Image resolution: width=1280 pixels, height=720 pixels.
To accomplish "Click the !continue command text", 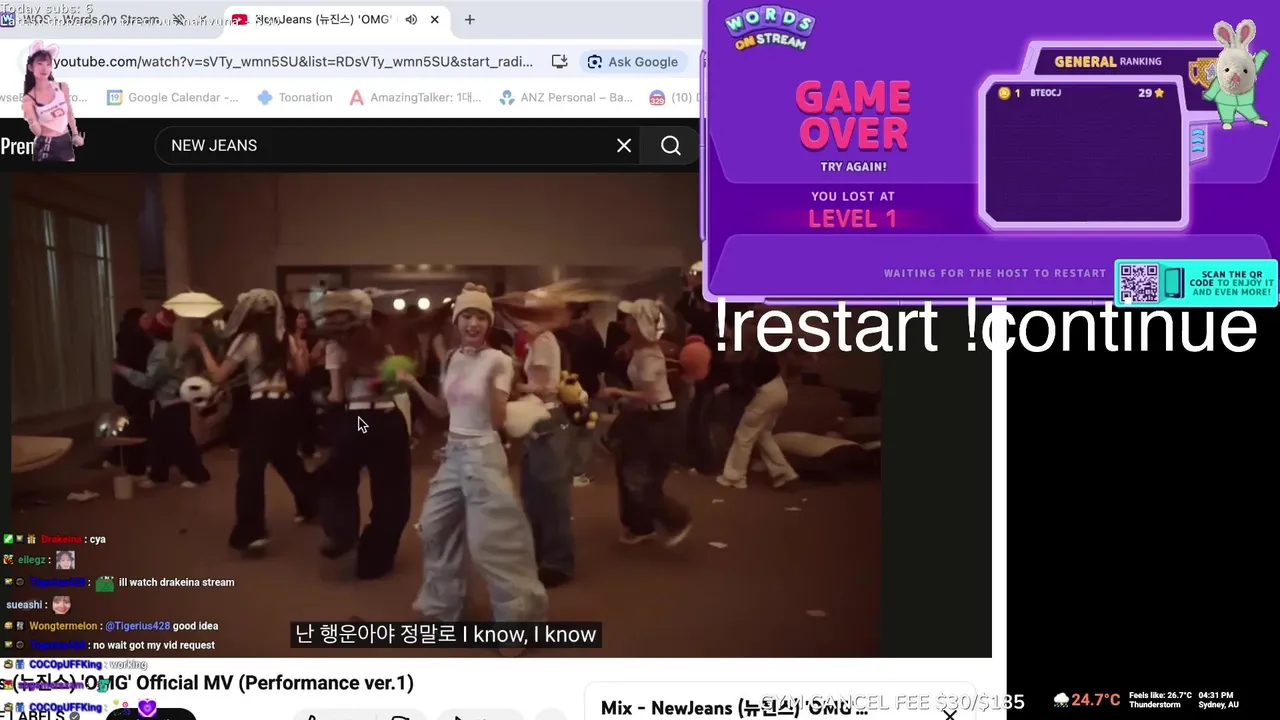I will click(1111, 327).
